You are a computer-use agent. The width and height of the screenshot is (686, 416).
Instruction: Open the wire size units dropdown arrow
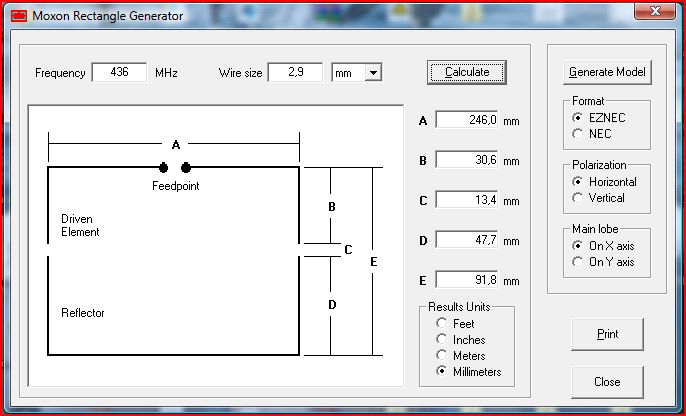(x=373, y=73)
